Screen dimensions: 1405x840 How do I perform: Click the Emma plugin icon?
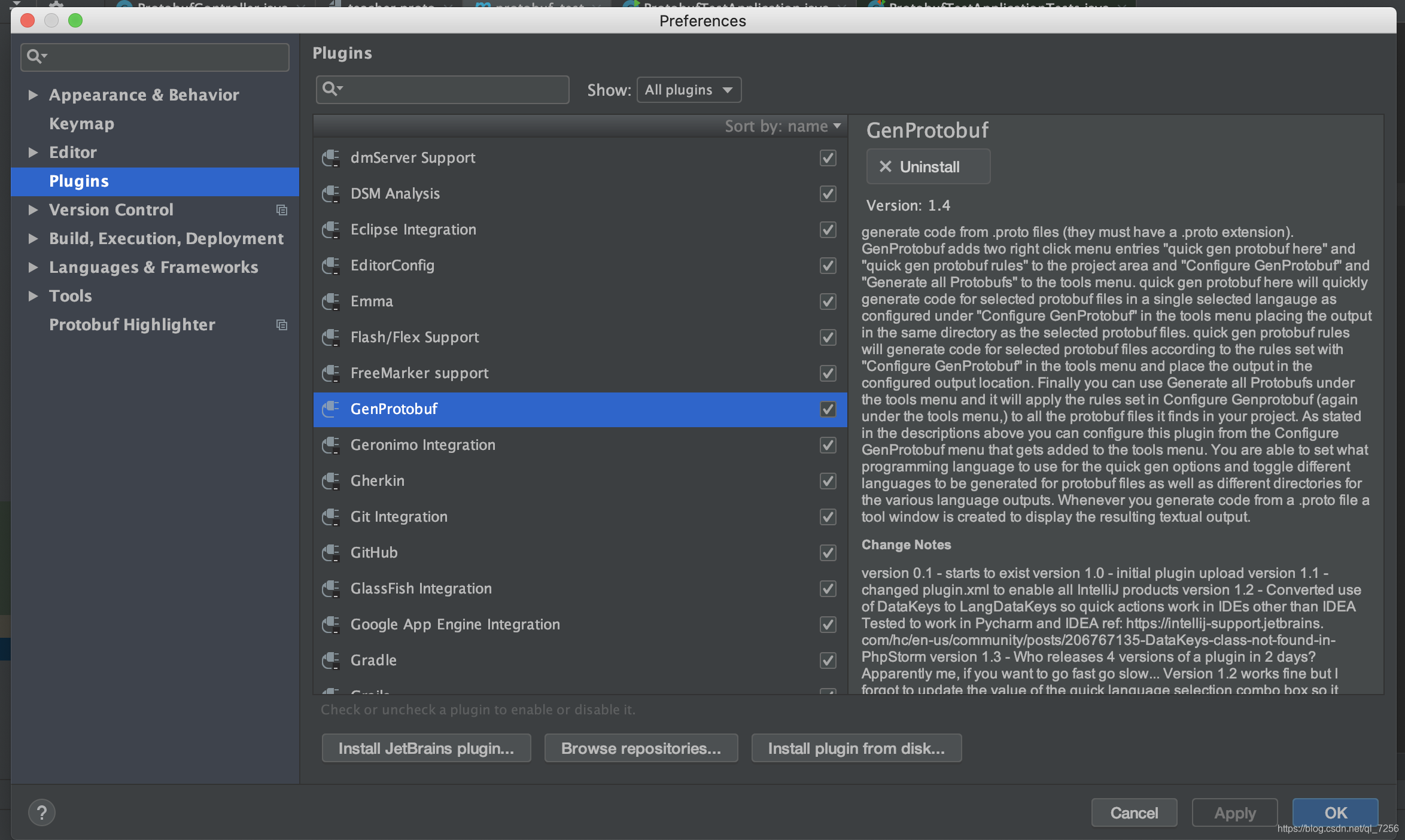[x=331, y=302]
